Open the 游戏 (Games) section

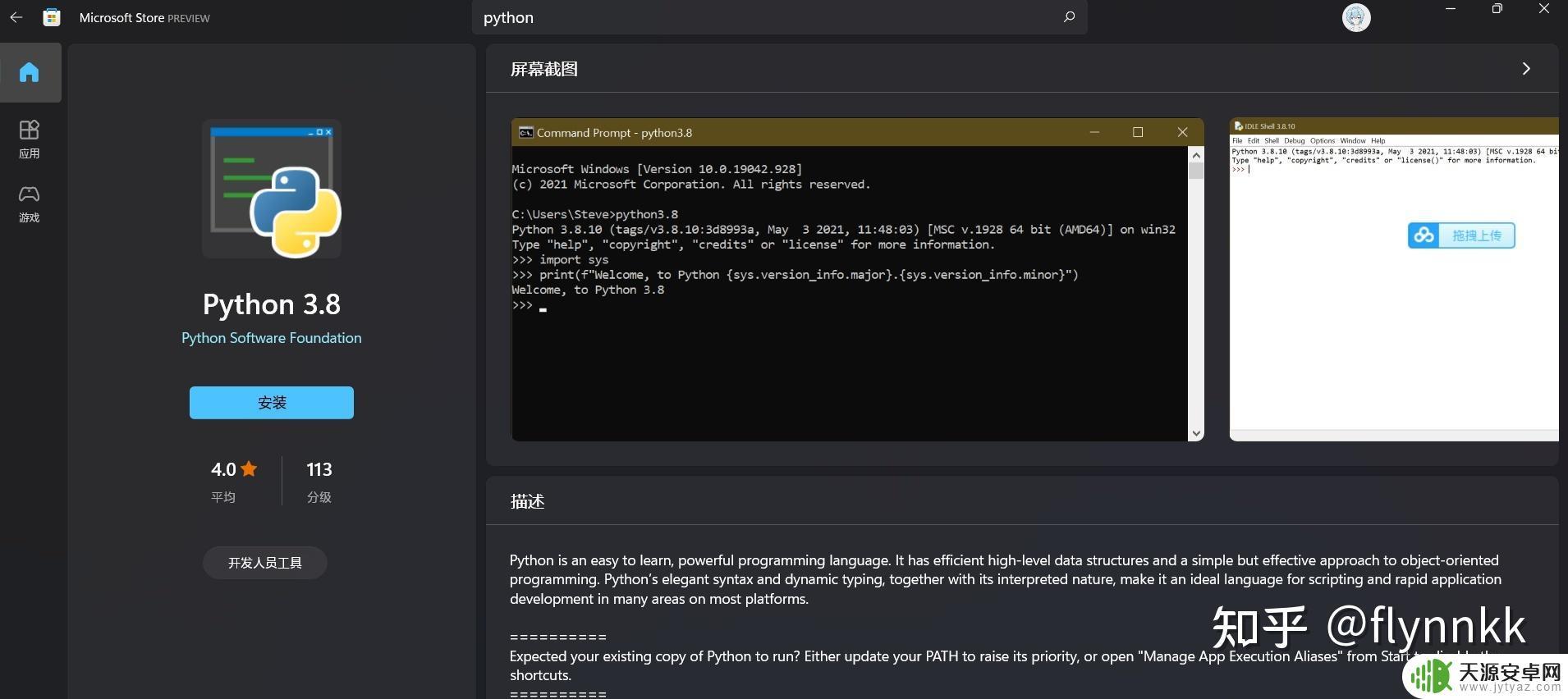coord(30,204)
